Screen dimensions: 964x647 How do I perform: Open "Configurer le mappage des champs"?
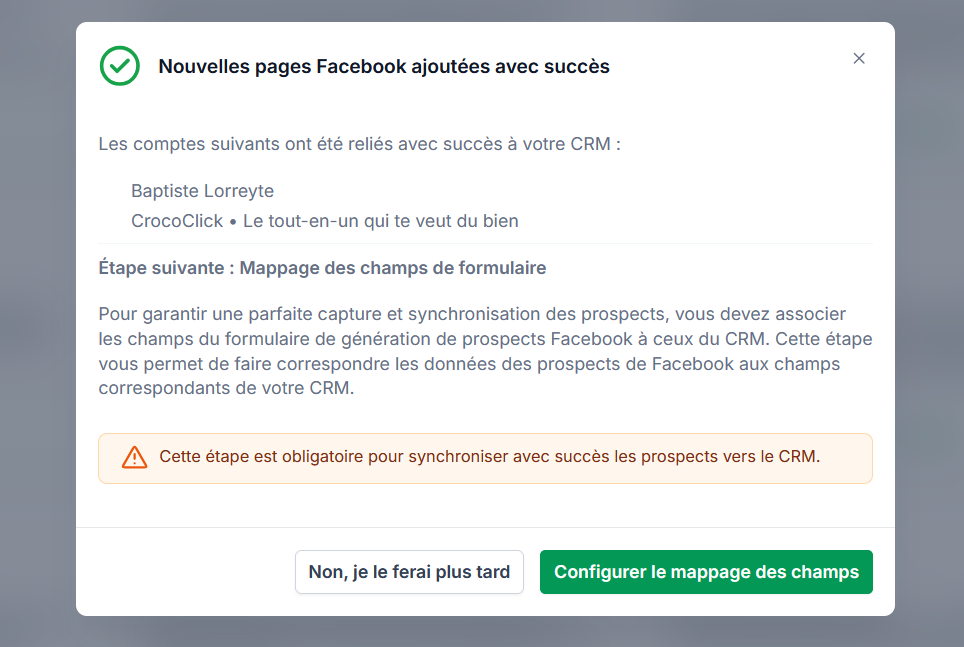pos(706,572)
